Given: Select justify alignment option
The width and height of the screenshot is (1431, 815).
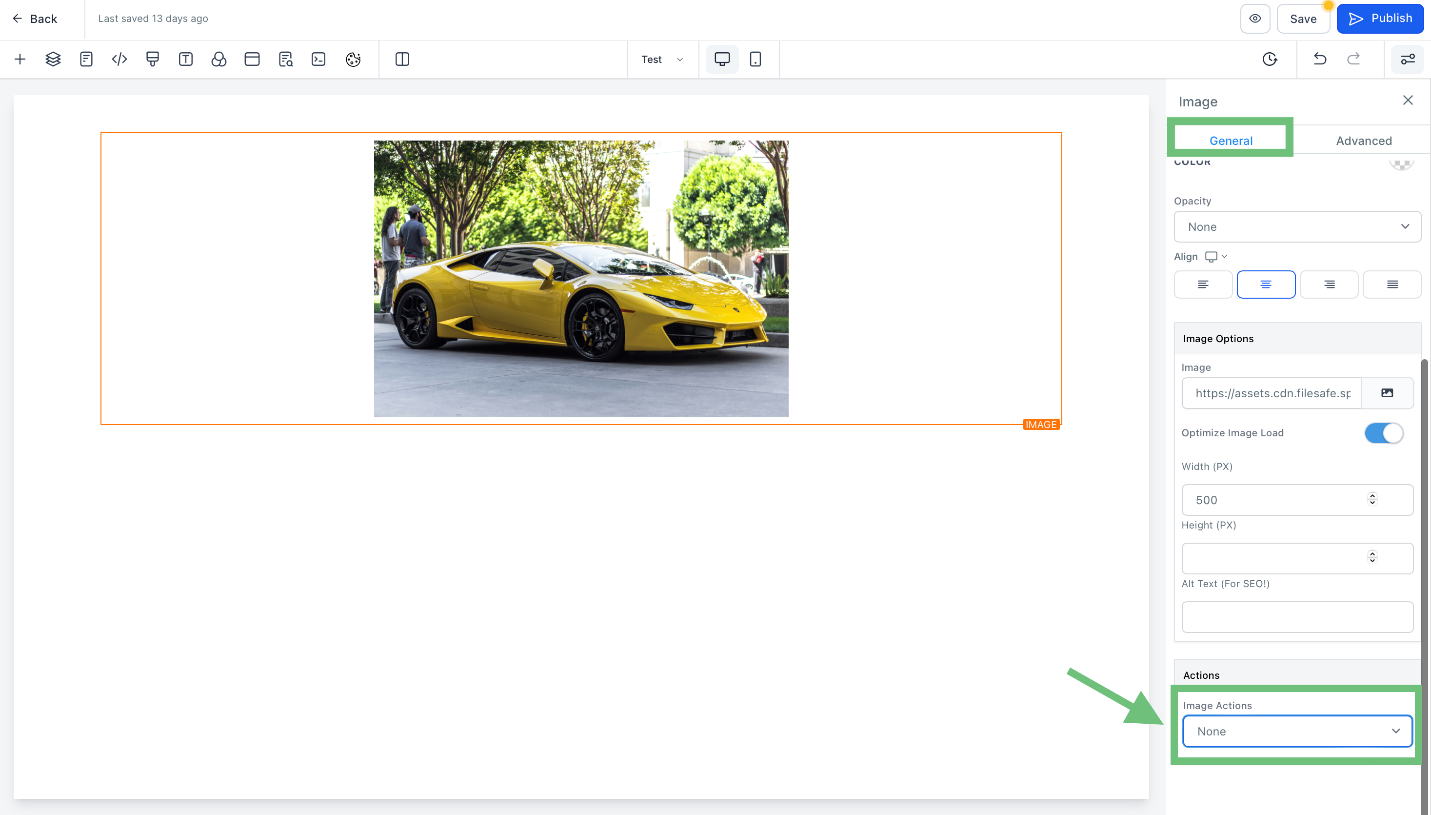Looking at the screenshot, I should (x=1392, y=285).
